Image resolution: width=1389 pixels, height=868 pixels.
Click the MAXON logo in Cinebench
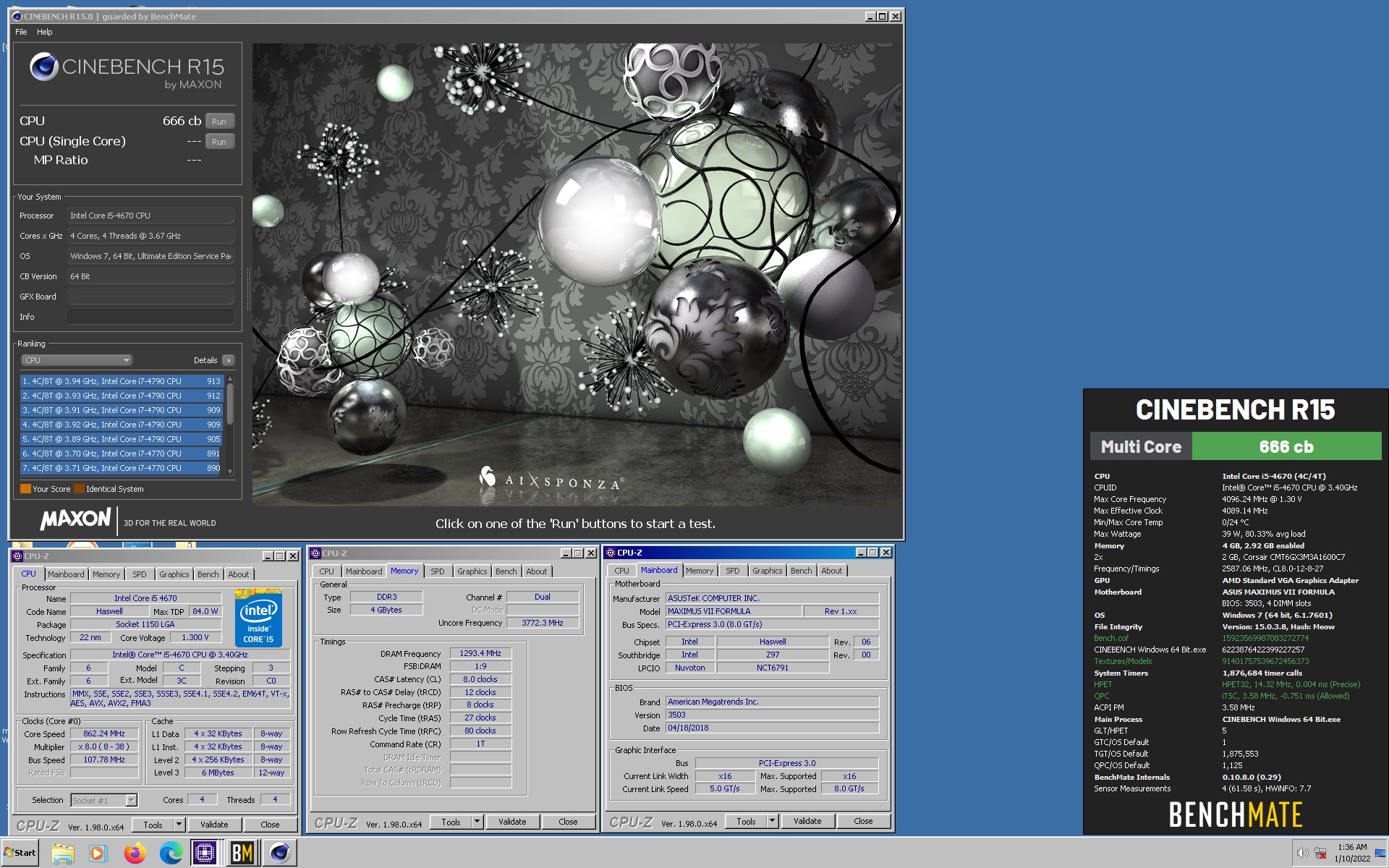75,519
